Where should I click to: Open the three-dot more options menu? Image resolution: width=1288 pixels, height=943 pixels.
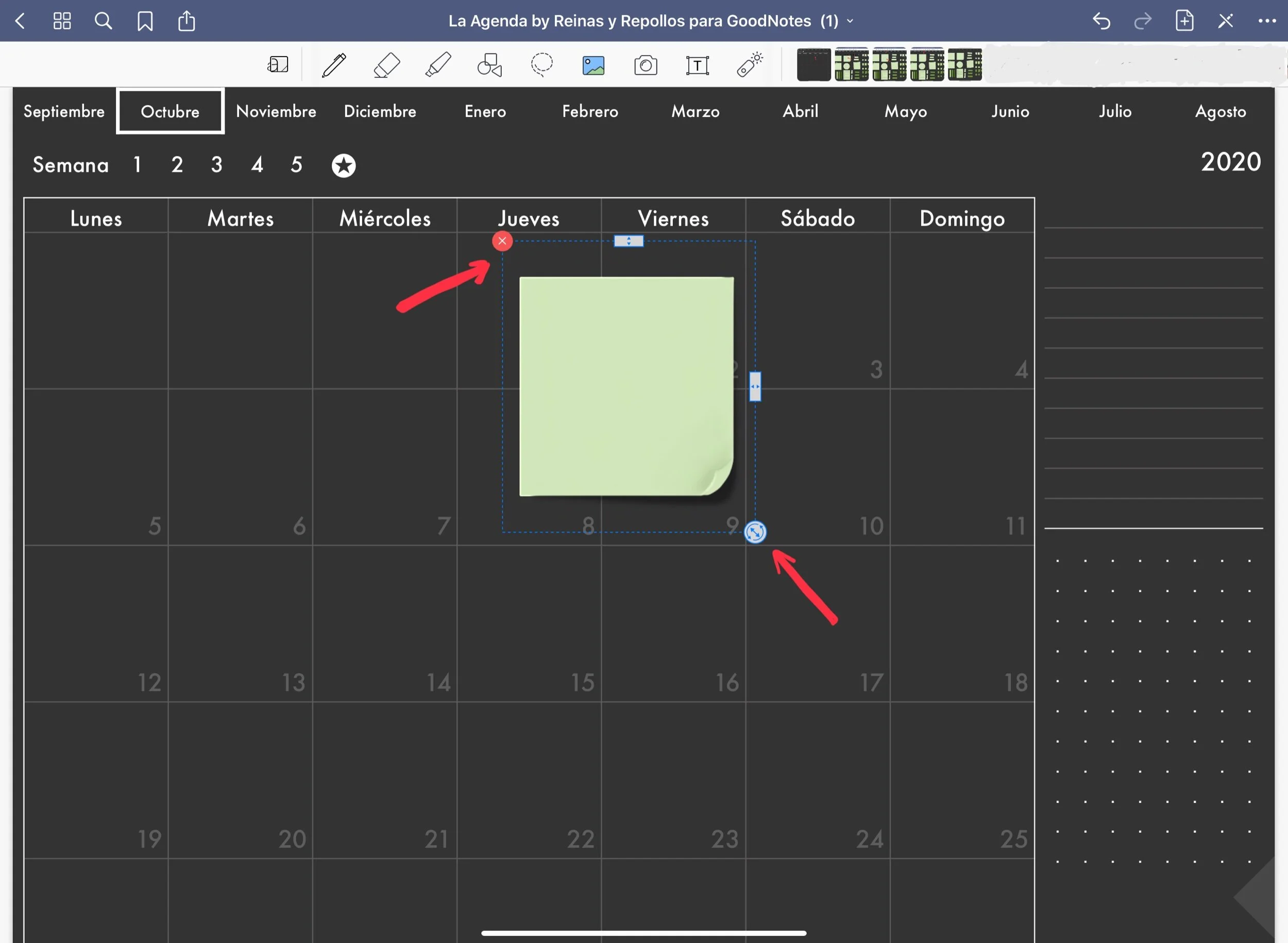click(x=1267, y=21)
